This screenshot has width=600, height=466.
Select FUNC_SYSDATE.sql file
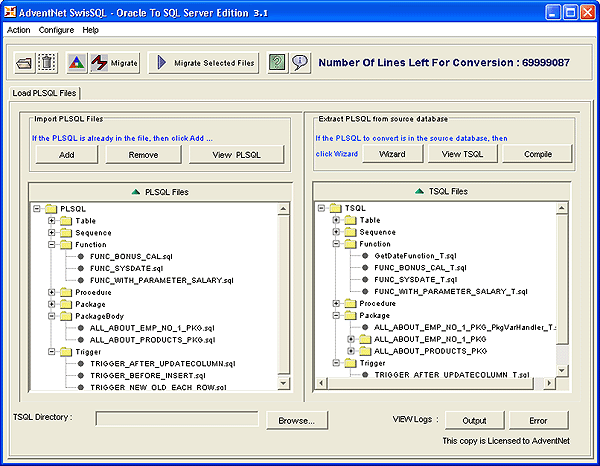[127, 268]
